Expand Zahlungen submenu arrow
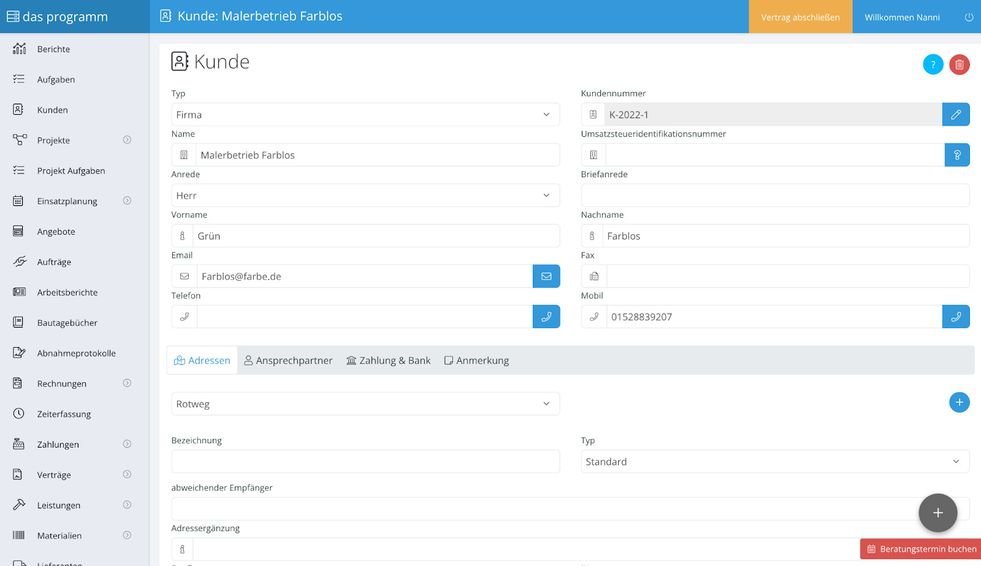This screenshot has width=981, height=566. coord(127,444)
